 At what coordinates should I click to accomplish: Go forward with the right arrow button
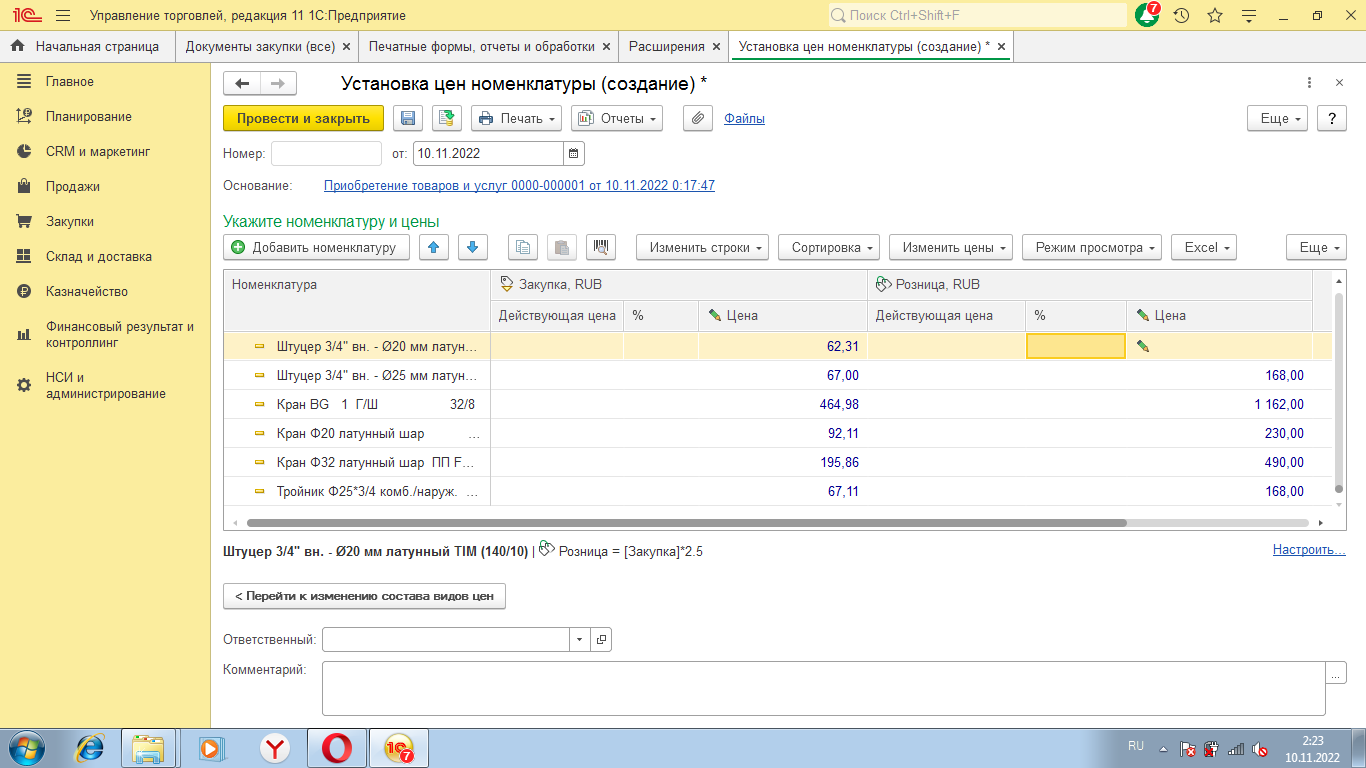coord(278,84)
